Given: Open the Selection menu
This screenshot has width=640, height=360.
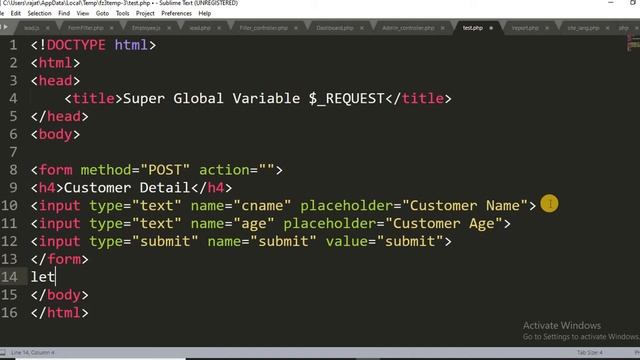Looking at the screenshot, I should click(39, 13).
